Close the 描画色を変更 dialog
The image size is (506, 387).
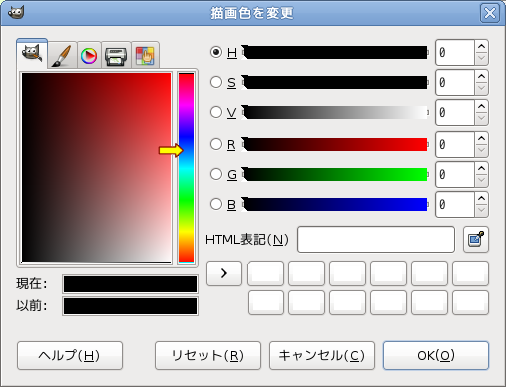(x=490, y=13)
